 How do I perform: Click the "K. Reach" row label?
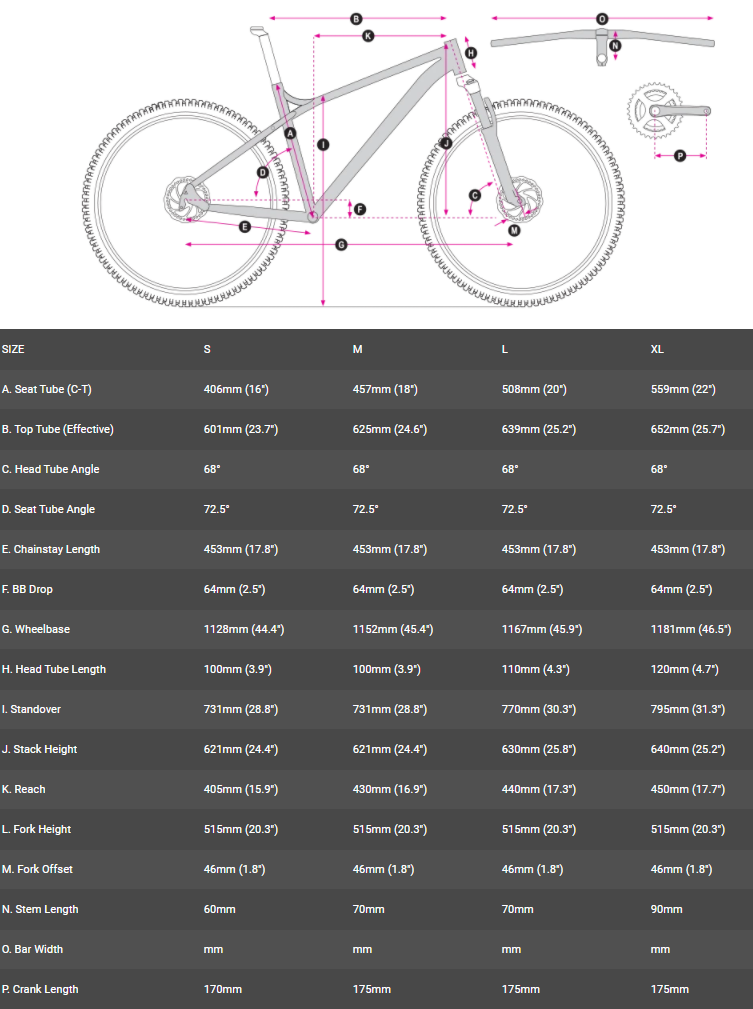point(24,789)
